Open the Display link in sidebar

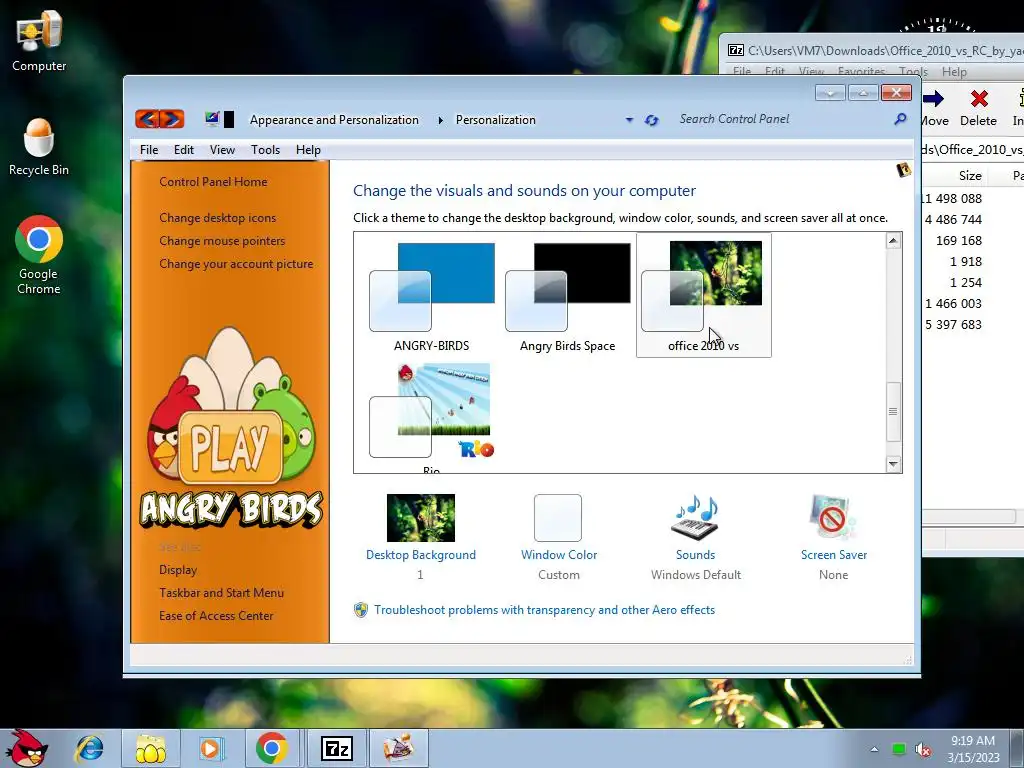[178, 570]
